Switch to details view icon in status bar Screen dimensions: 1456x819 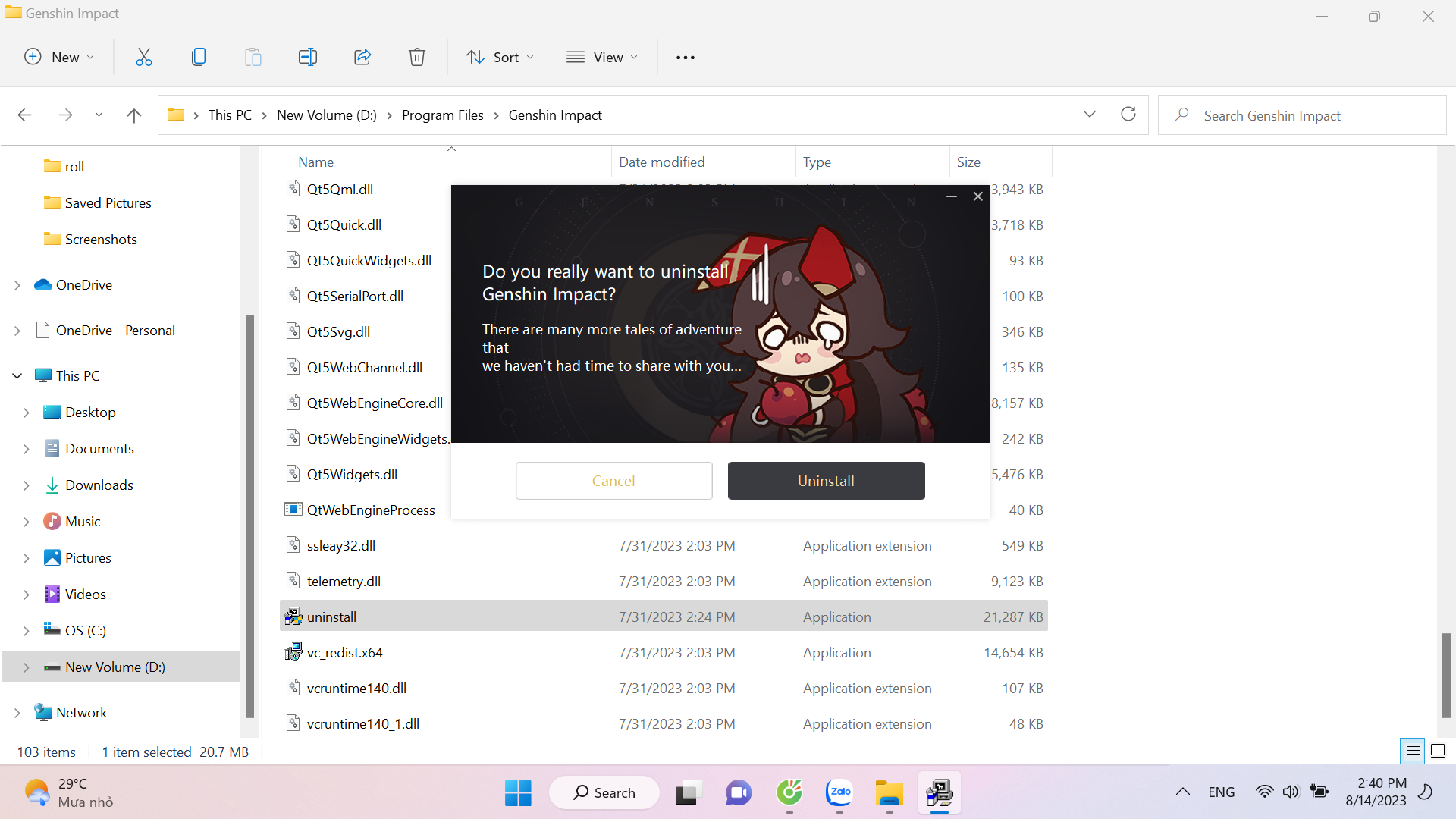tap(1413, 752)
